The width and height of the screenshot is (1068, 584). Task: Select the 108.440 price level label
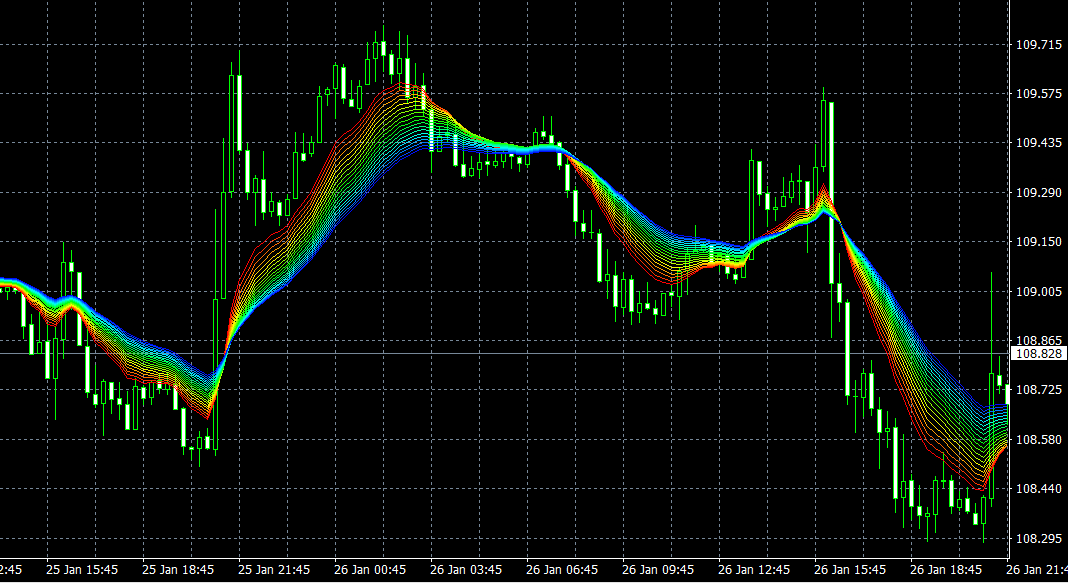pyautogui.click(x=1038, y=488)
